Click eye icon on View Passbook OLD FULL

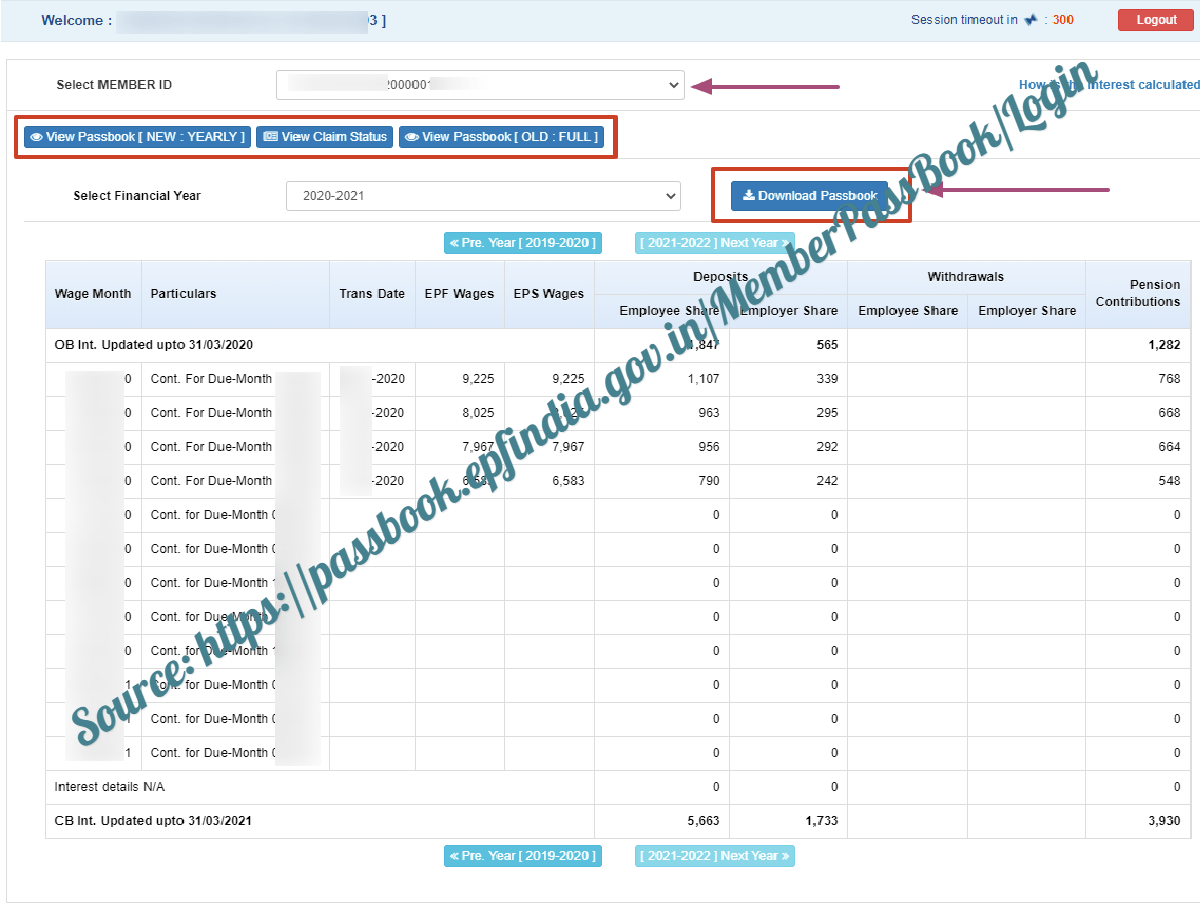tap(411, 137)
